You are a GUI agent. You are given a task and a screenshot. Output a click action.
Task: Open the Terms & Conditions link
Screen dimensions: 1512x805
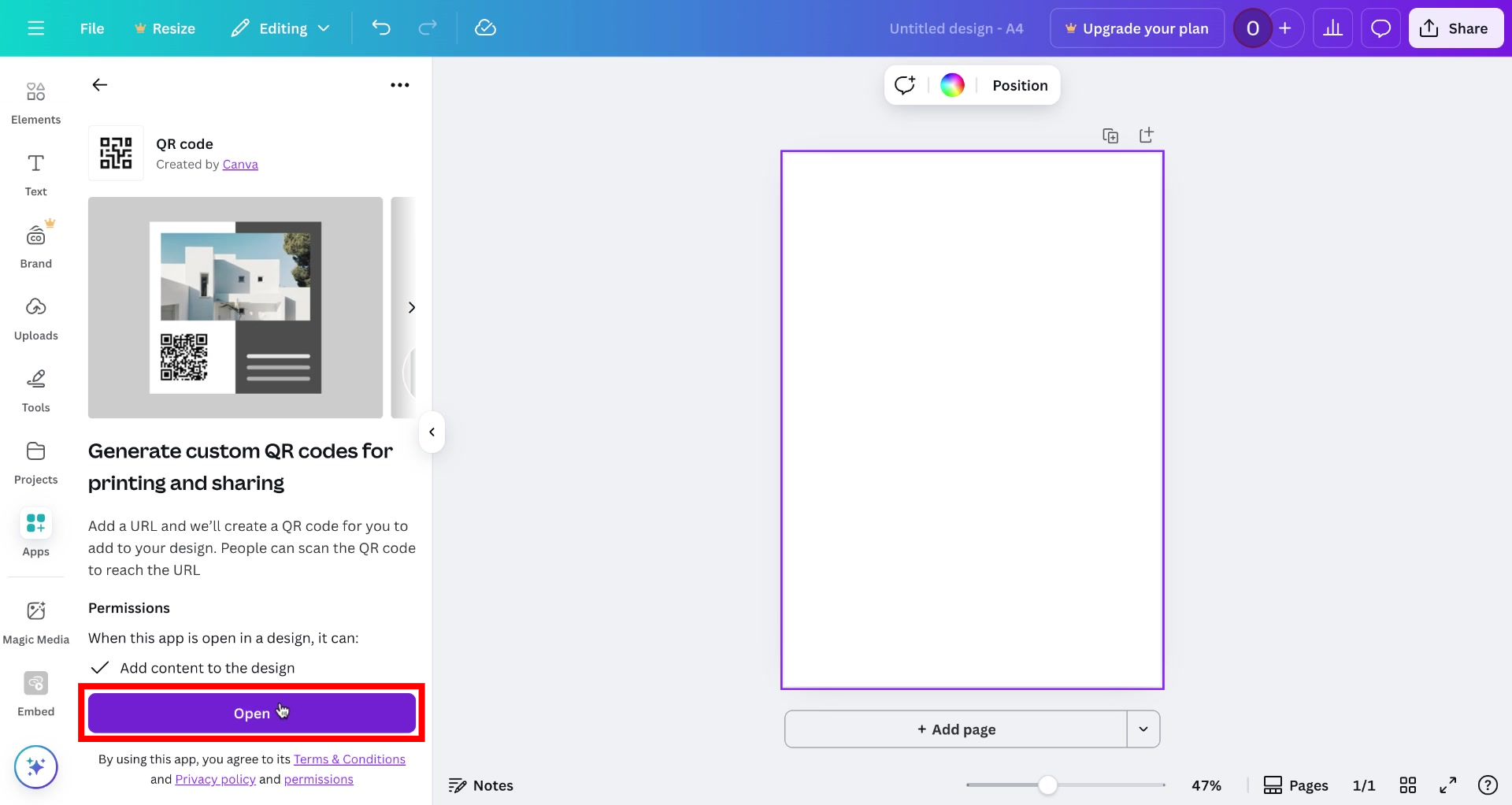350,759
